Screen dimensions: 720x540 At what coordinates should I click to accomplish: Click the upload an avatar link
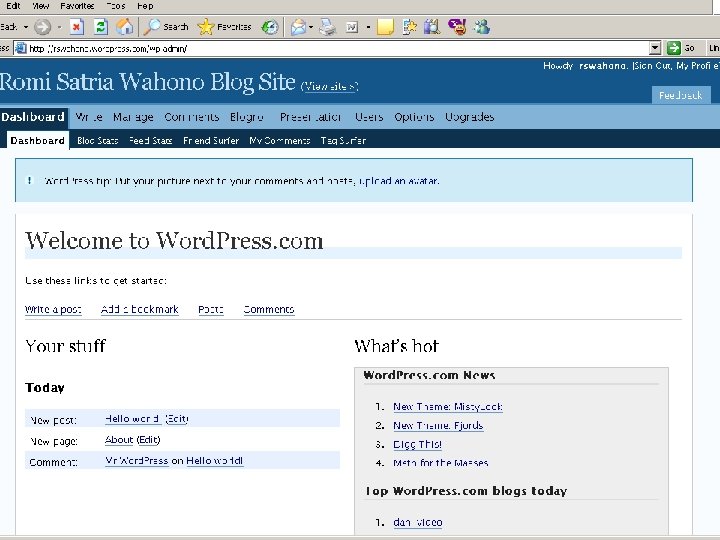(399, 181)
